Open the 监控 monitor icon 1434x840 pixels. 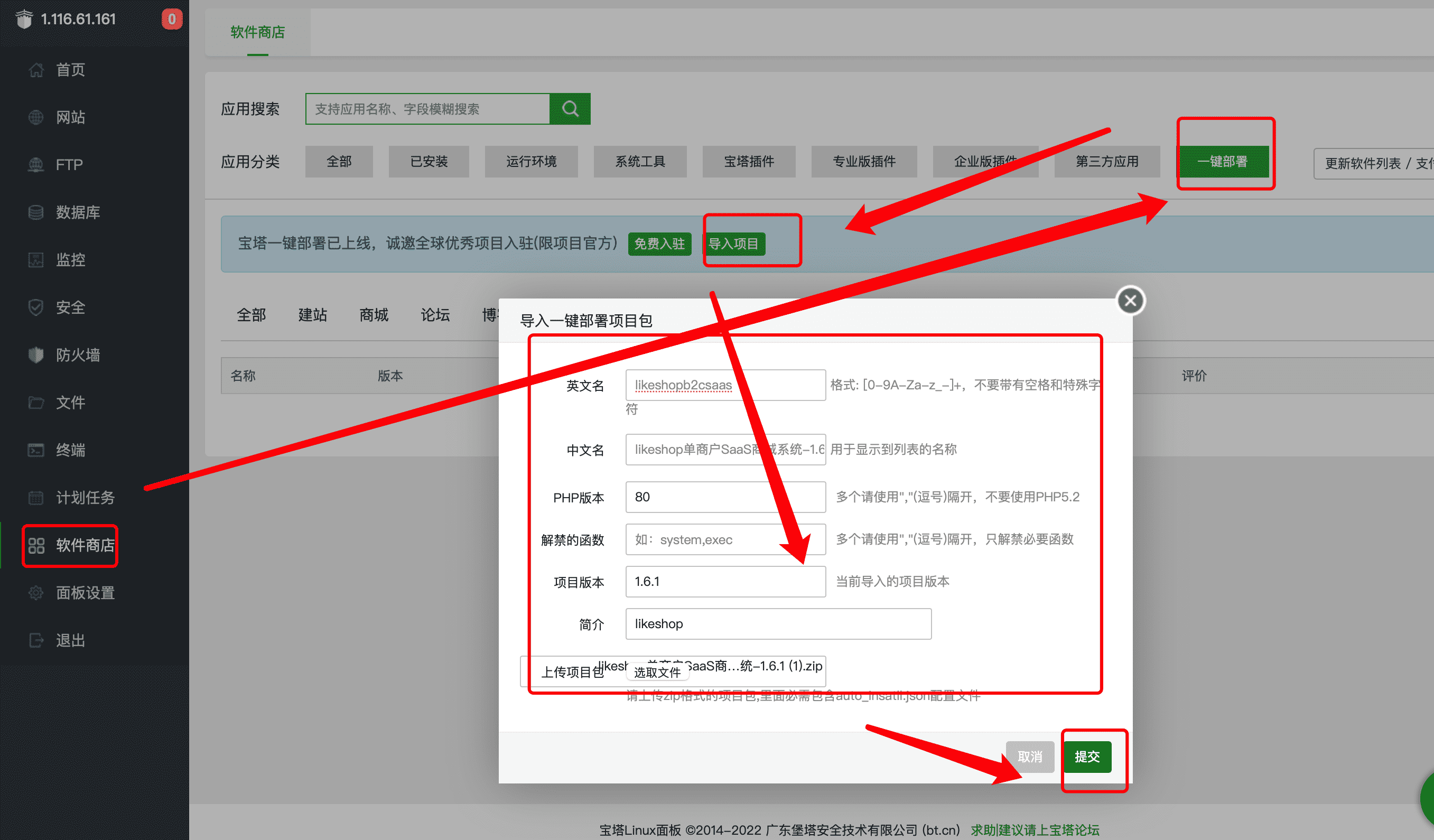(x=36, y=259)
